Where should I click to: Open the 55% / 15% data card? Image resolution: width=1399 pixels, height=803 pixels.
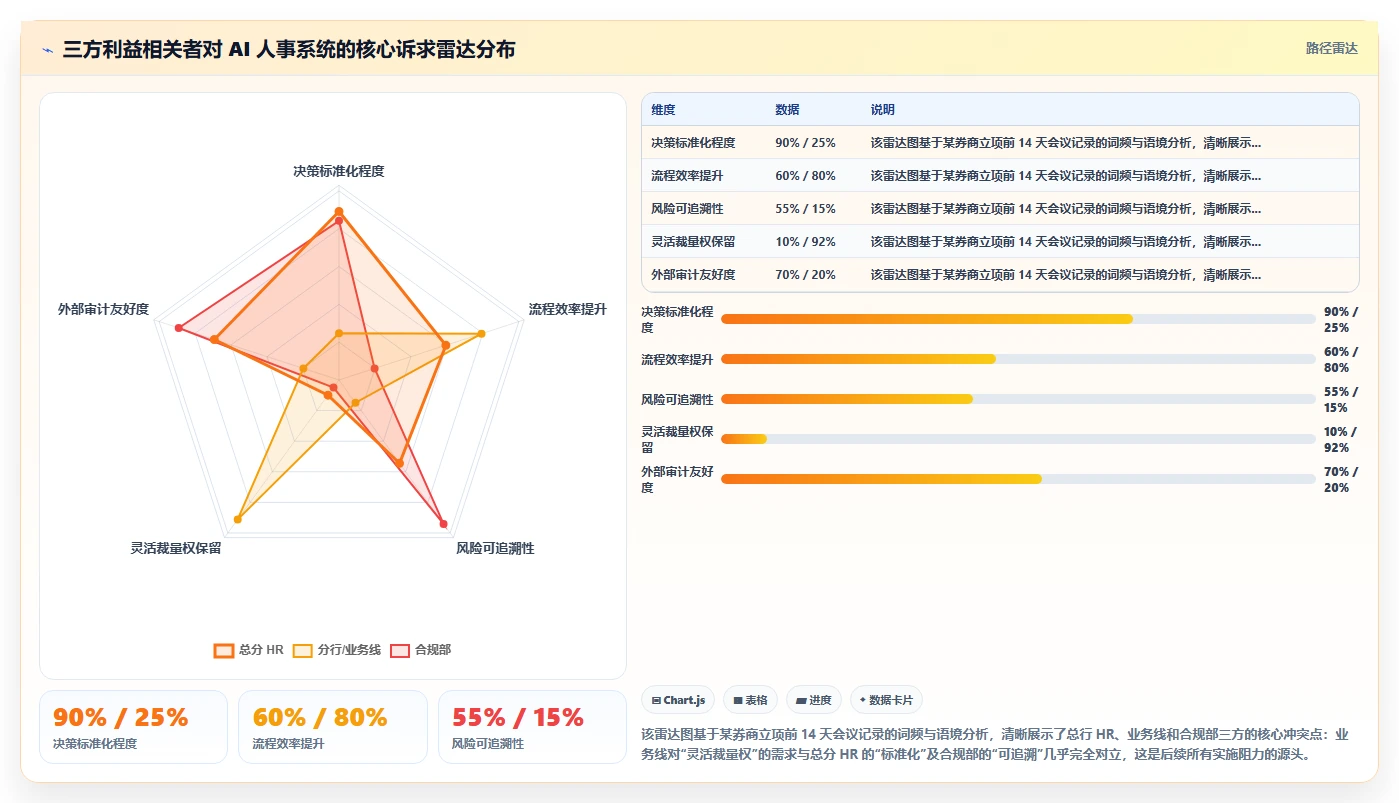tap(532, 727)
